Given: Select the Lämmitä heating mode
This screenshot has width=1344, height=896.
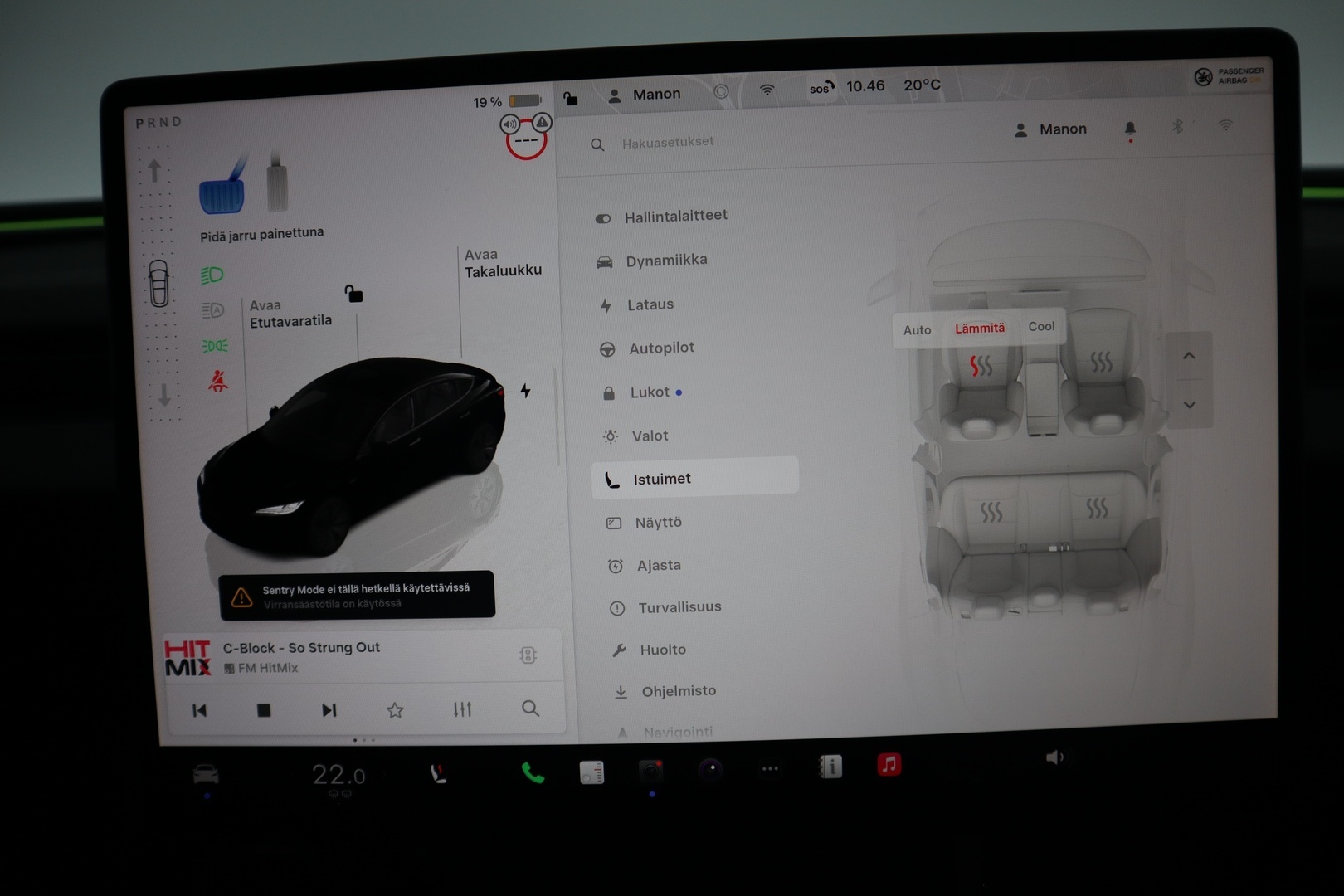Looking at the screenshot, I should (980, 329).
